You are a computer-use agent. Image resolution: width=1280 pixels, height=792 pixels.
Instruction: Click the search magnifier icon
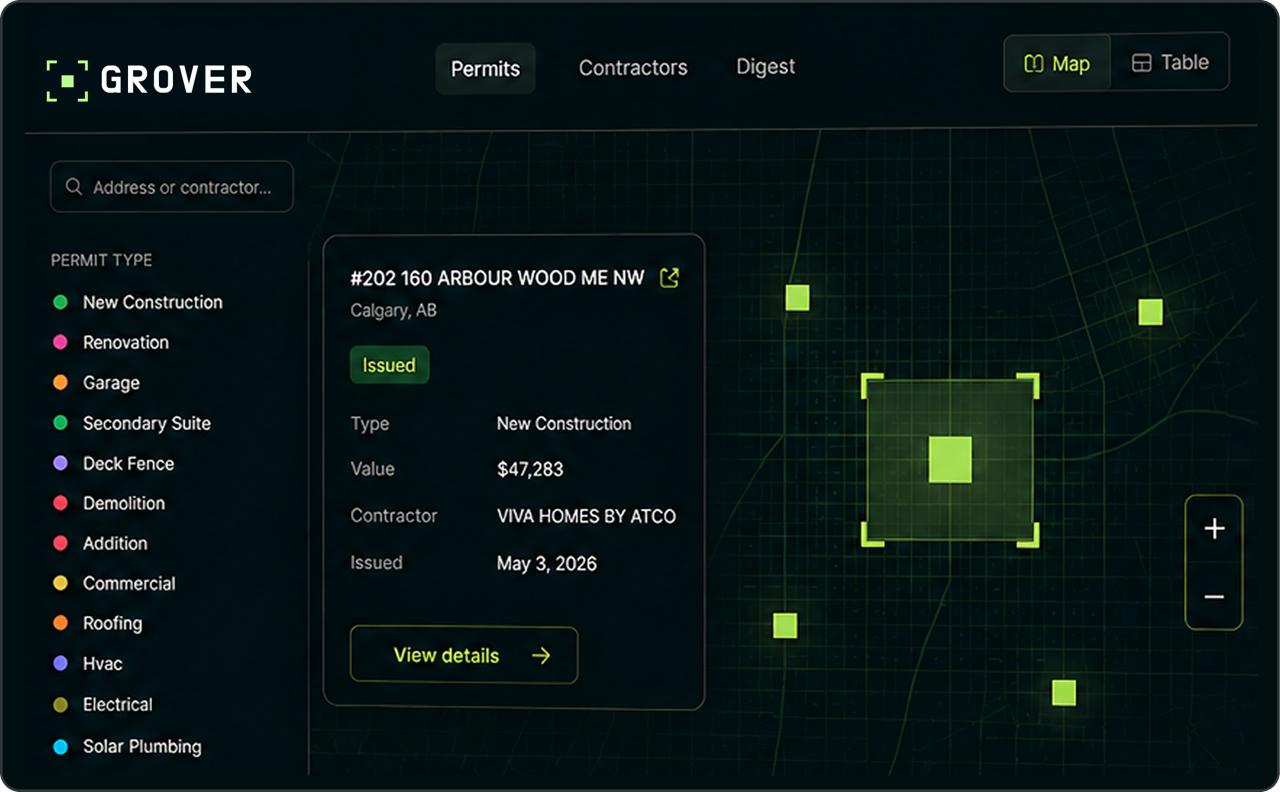coord(73,187)
